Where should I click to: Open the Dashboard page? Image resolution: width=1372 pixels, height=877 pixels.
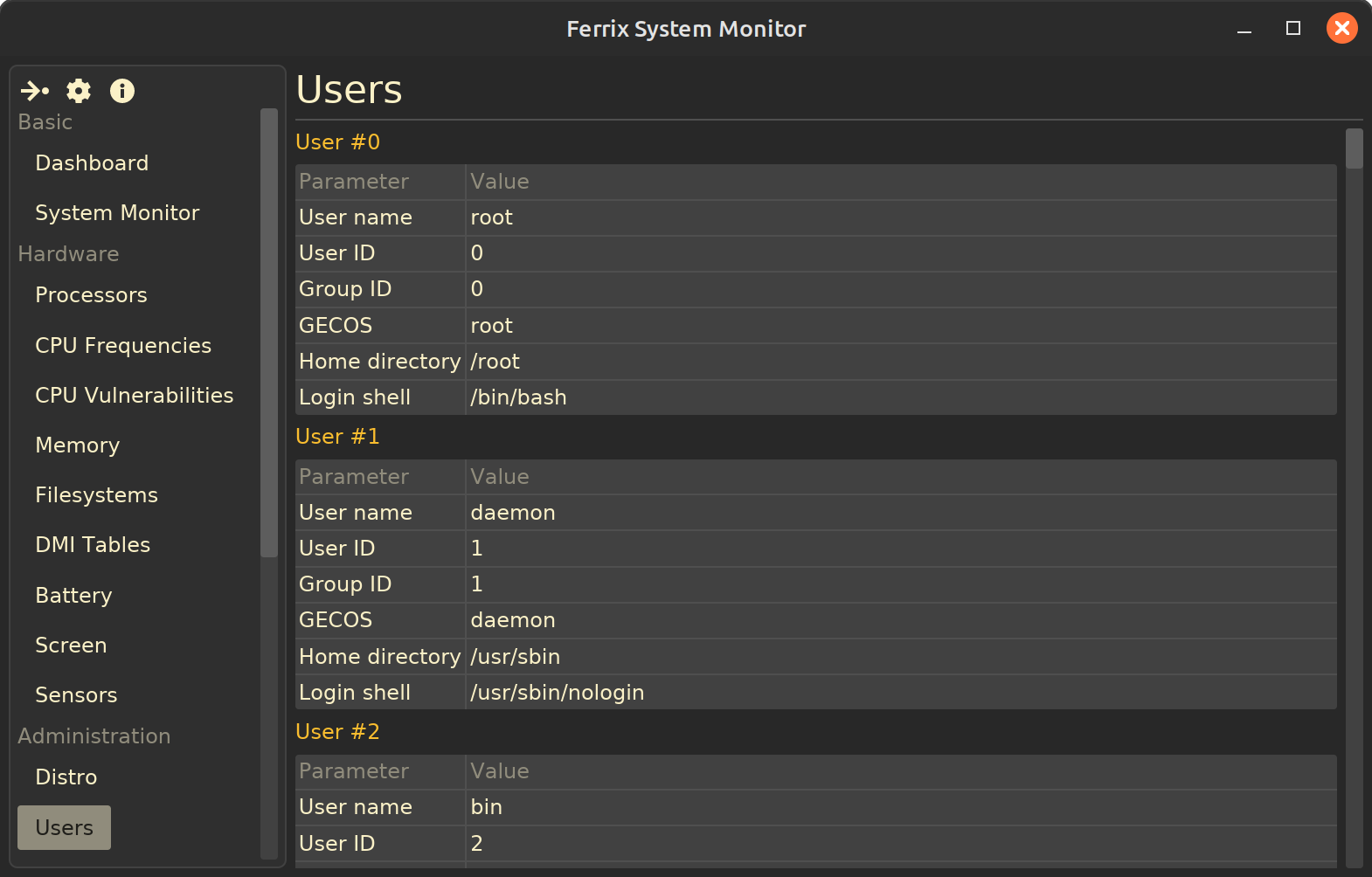click(92, 163)
